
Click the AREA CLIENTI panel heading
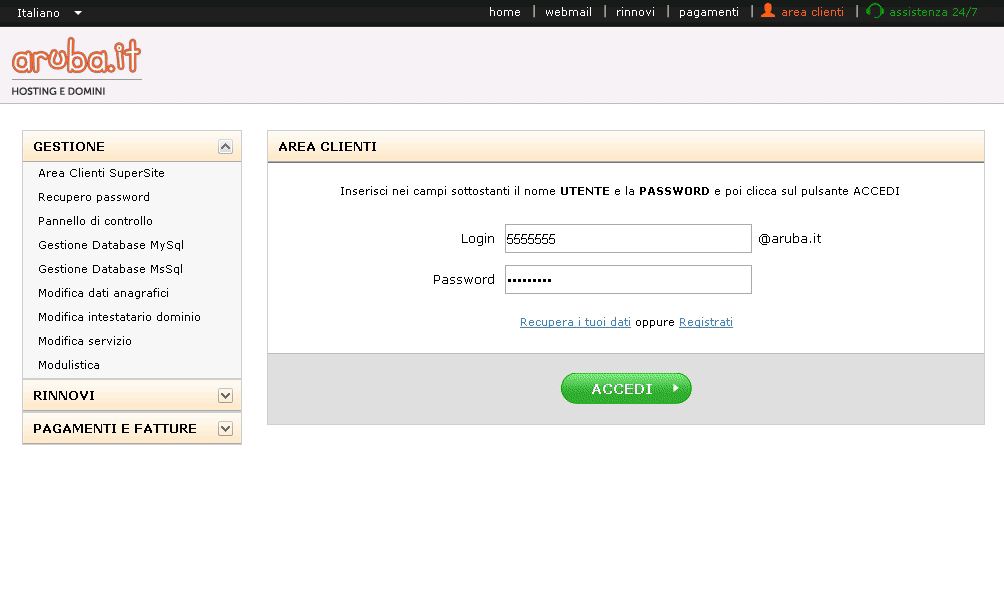click(327, 147)
